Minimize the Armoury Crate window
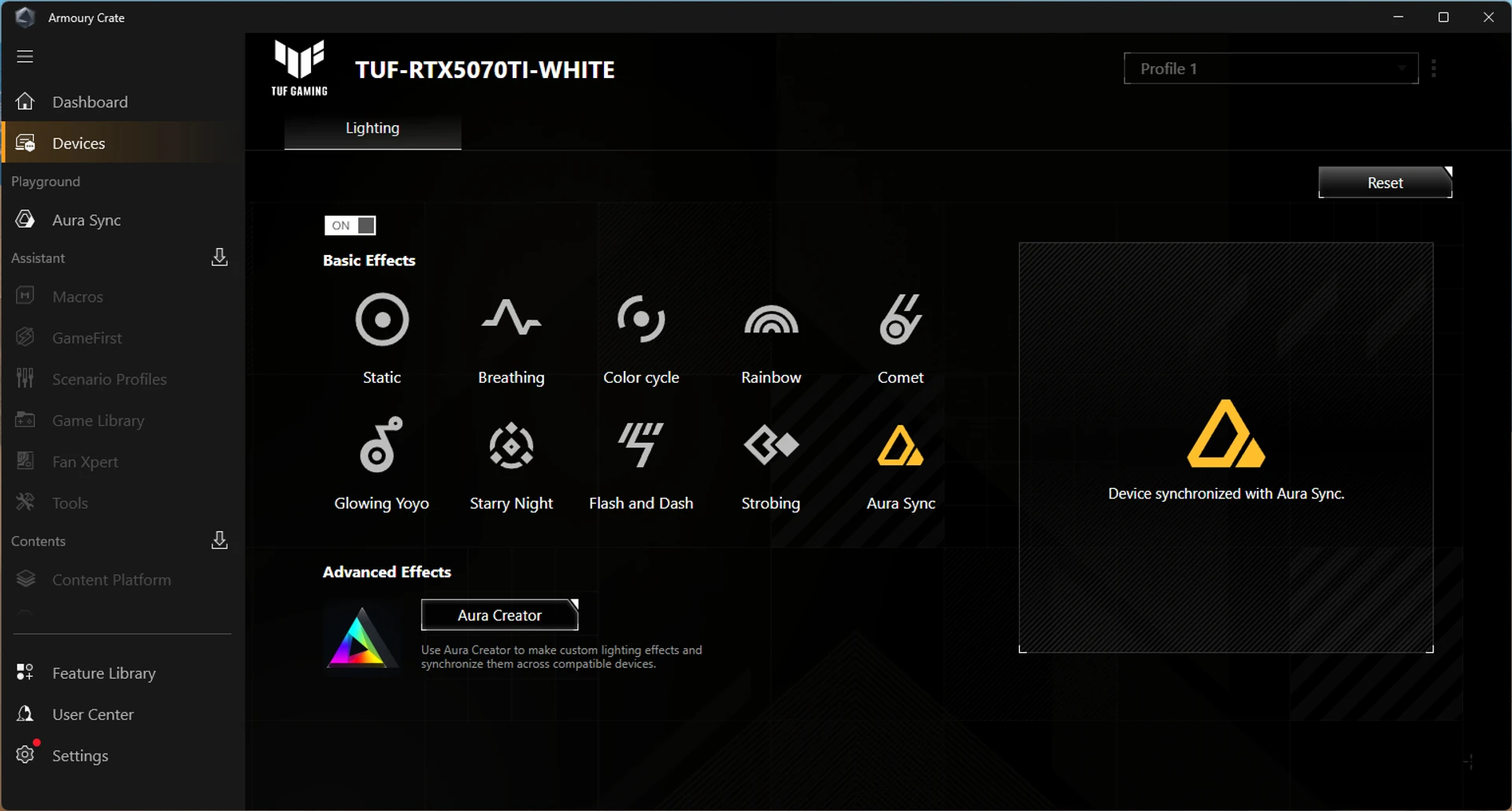Image resolution: width=1512 pixels, height=811 pixels. (1399, 17)
